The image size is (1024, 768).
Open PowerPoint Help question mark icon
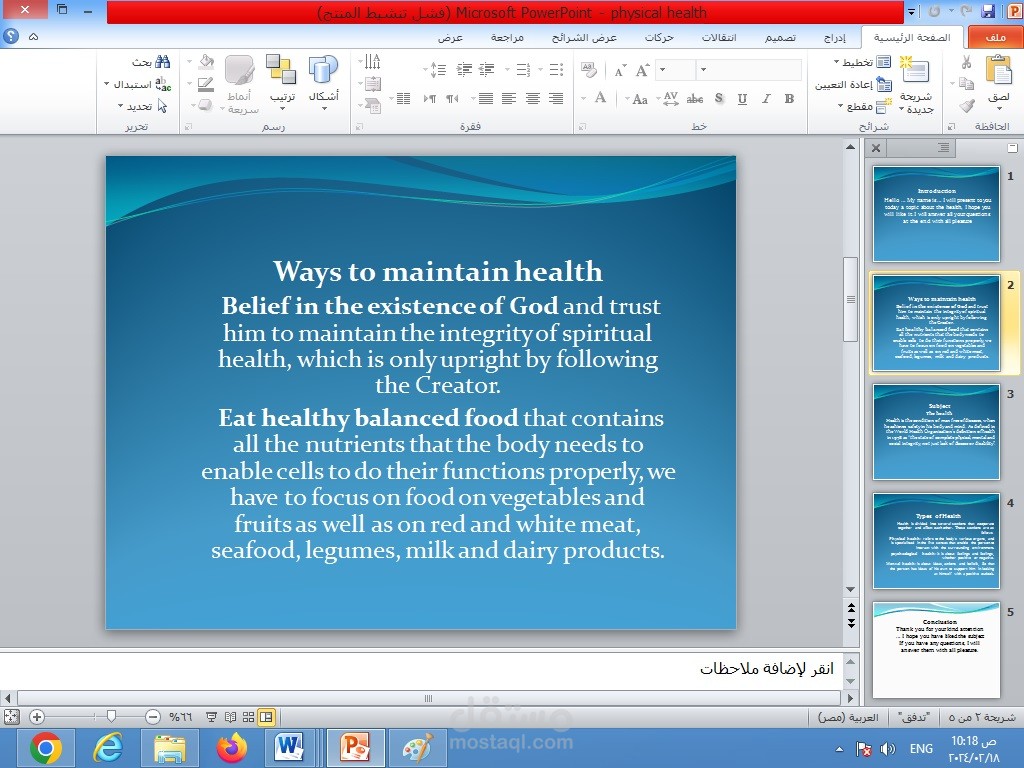11,37
